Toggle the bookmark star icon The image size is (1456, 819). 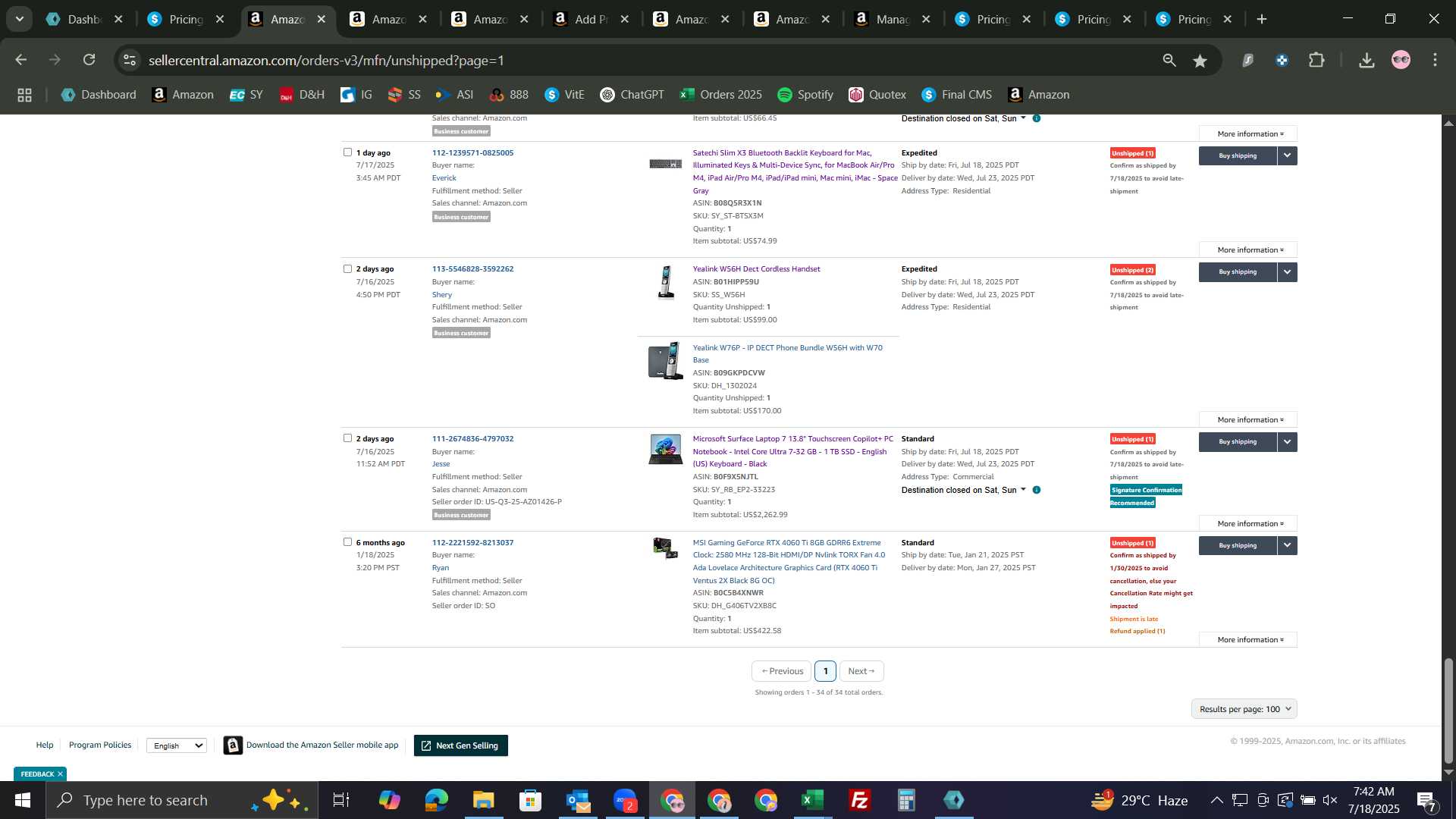(x=1200, y=60)
